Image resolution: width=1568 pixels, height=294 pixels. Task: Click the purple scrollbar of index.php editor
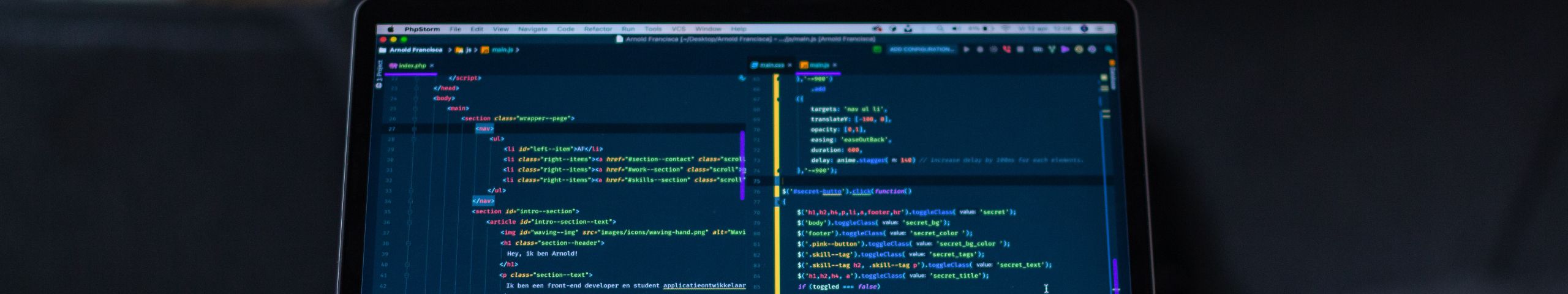coord(742,165)
